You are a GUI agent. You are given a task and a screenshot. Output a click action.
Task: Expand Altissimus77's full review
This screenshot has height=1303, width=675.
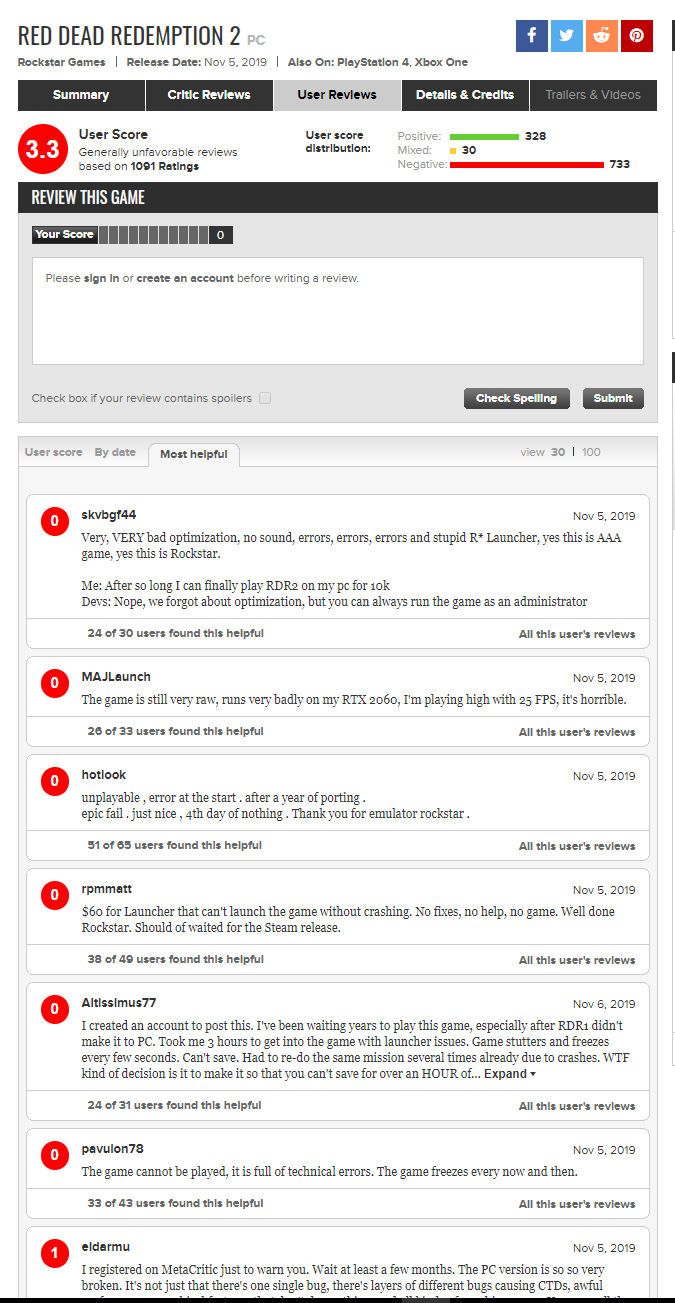click(x=509, y=1074)
